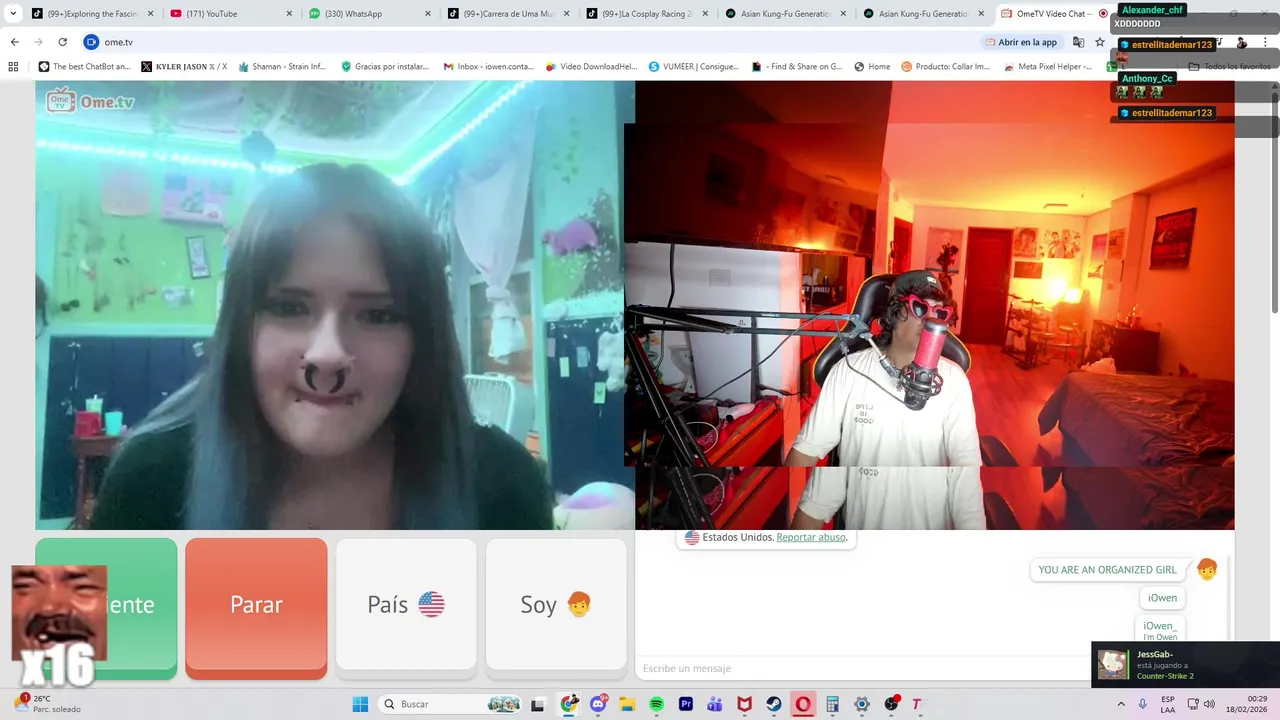Image resolution: width=1280 pixels, height=720 pixels.
Task: Click the taskbar Buscar search box
Action: click(x=452, y=704)
